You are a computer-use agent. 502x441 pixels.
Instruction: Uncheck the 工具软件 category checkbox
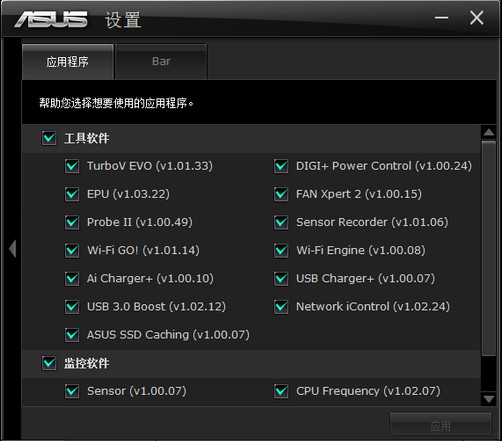coord(49,138)
